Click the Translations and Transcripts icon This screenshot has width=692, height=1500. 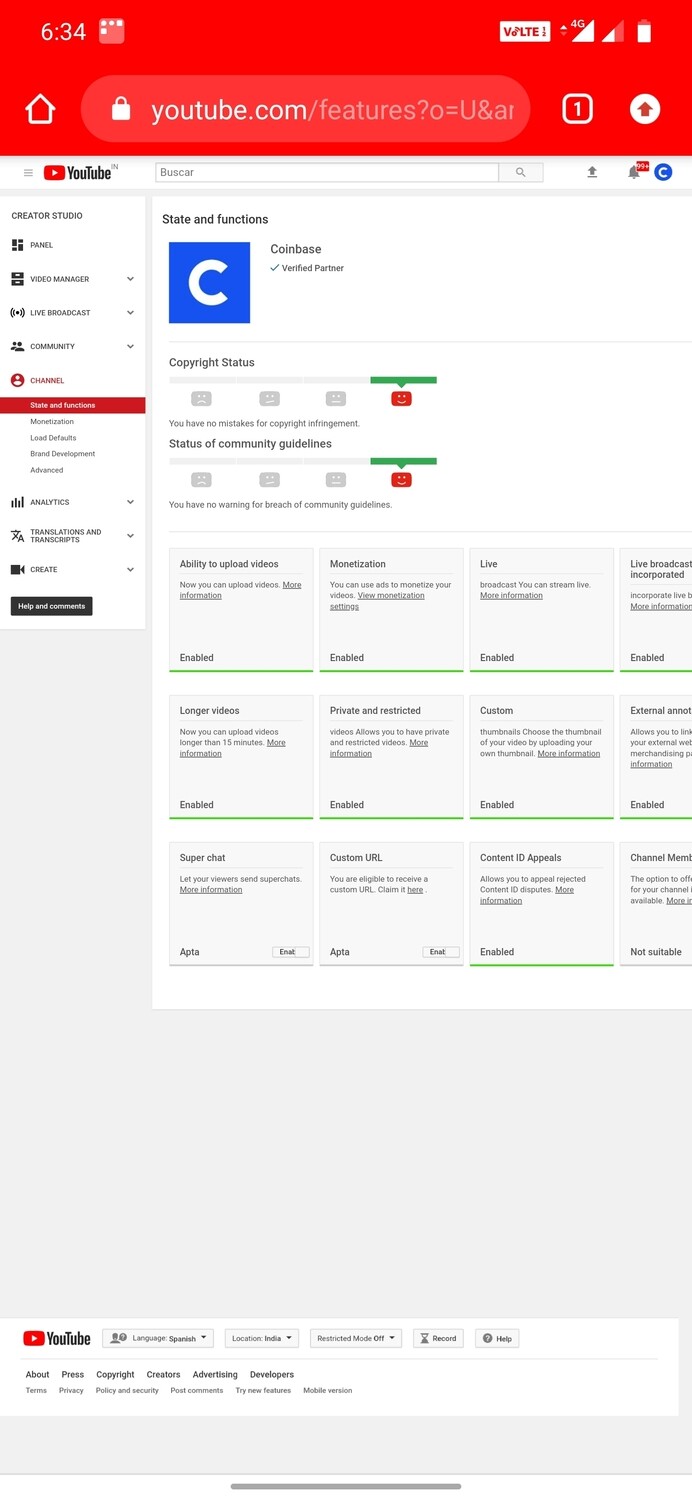click(17, 536)
